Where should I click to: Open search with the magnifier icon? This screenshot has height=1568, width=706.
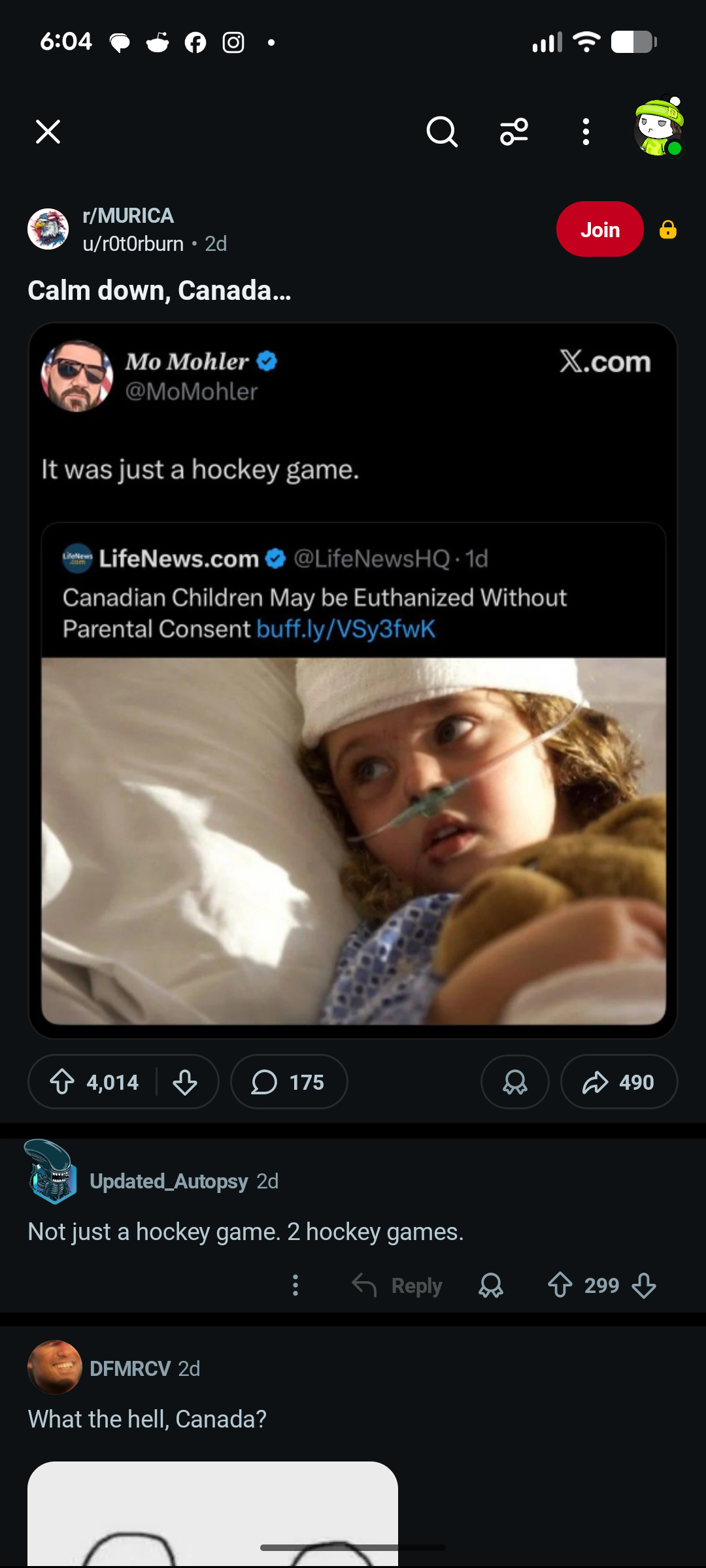tap(442, 132)
